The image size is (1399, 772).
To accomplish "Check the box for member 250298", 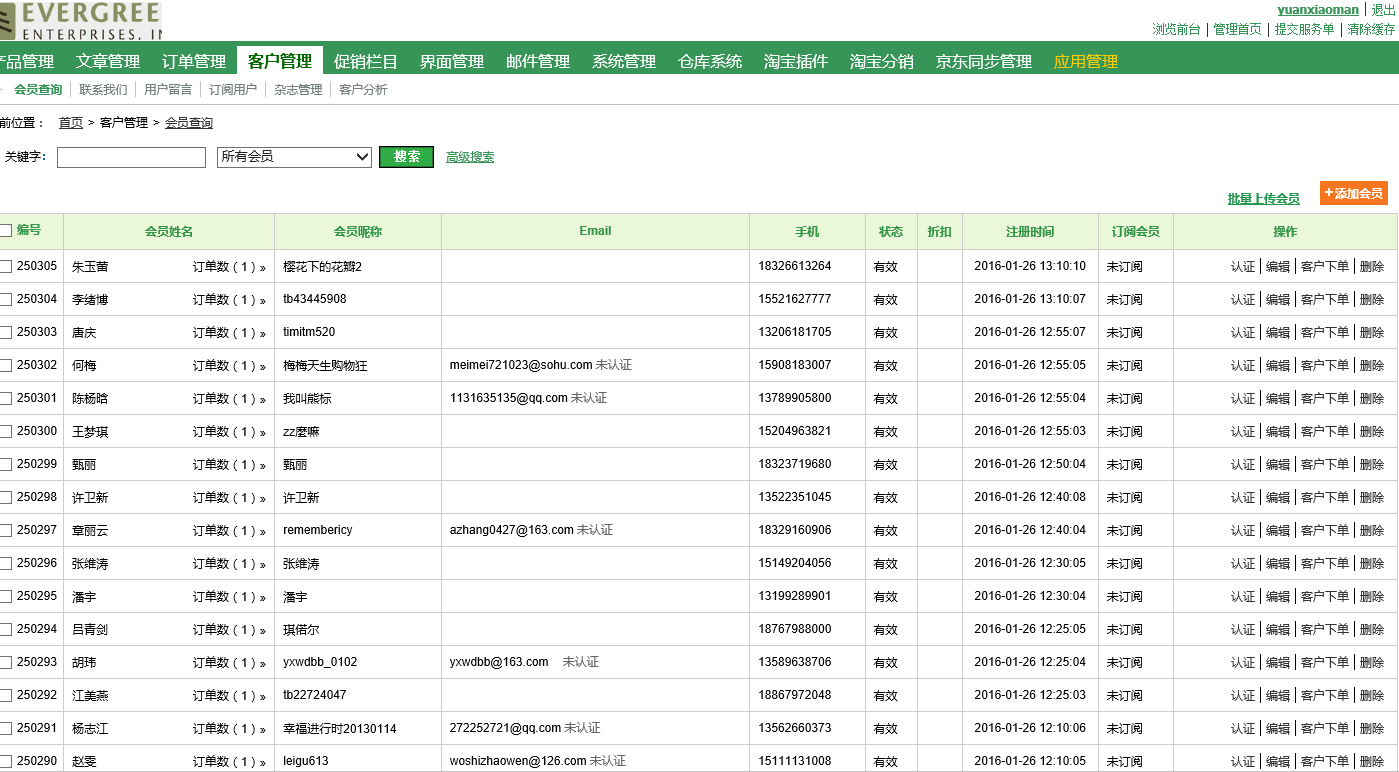I will (x=5, y=498).
